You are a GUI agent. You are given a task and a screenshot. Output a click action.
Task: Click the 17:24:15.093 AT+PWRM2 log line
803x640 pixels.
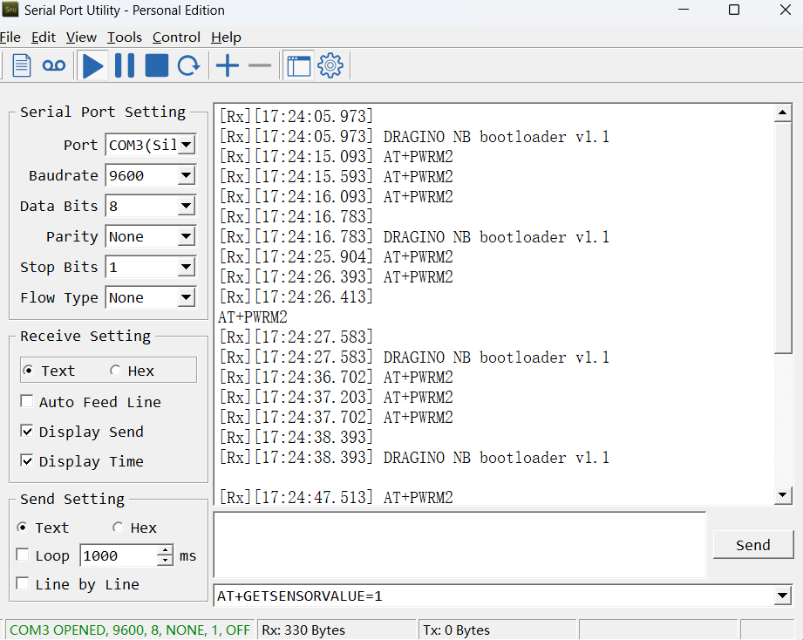[336, 157]
